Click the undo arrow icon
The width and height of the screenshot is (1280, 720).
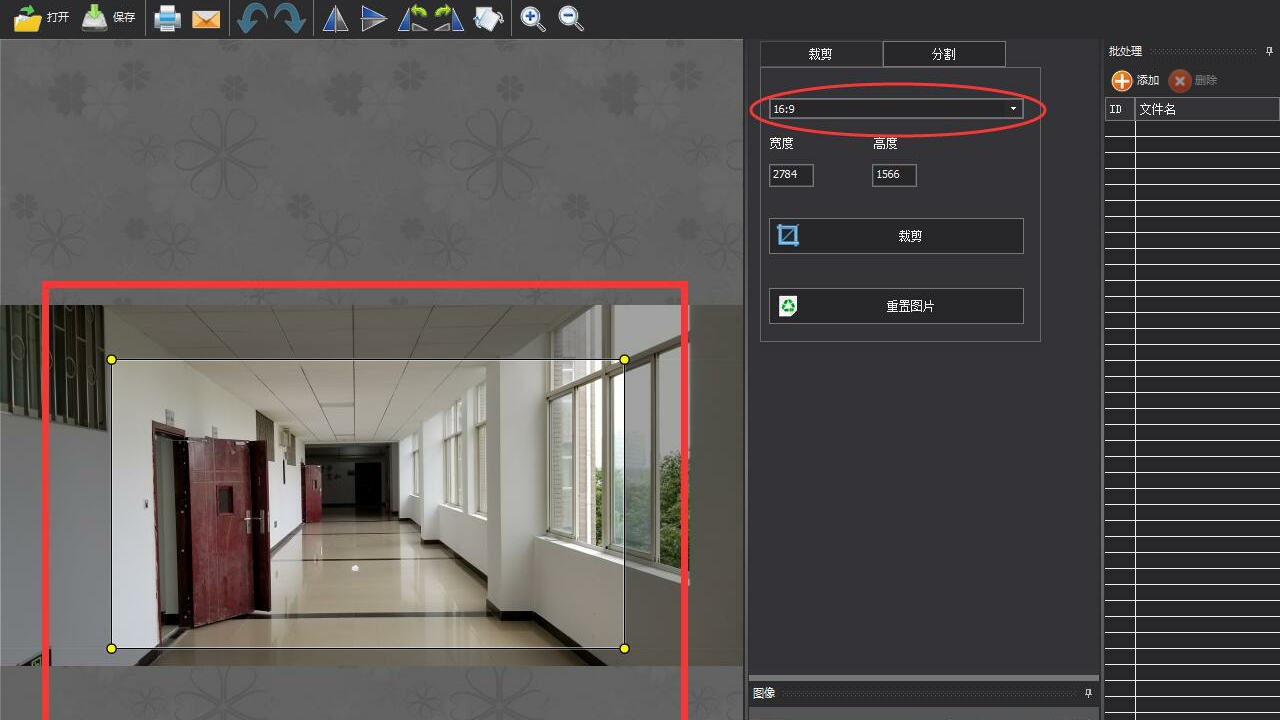click(x=251, y=19)
